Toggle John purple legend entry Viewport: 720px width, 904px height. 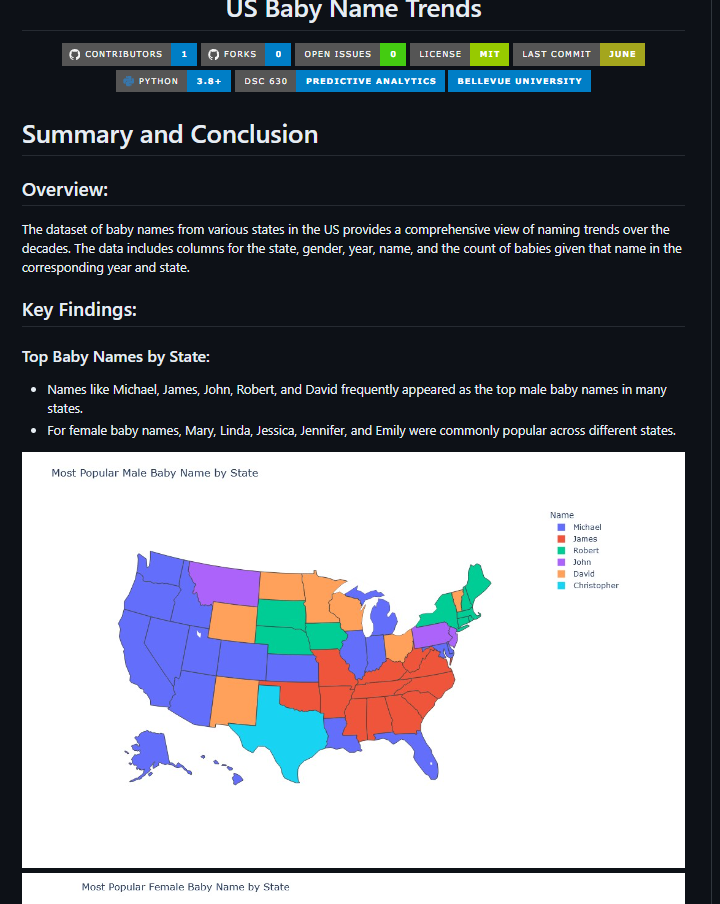[574, 562]
